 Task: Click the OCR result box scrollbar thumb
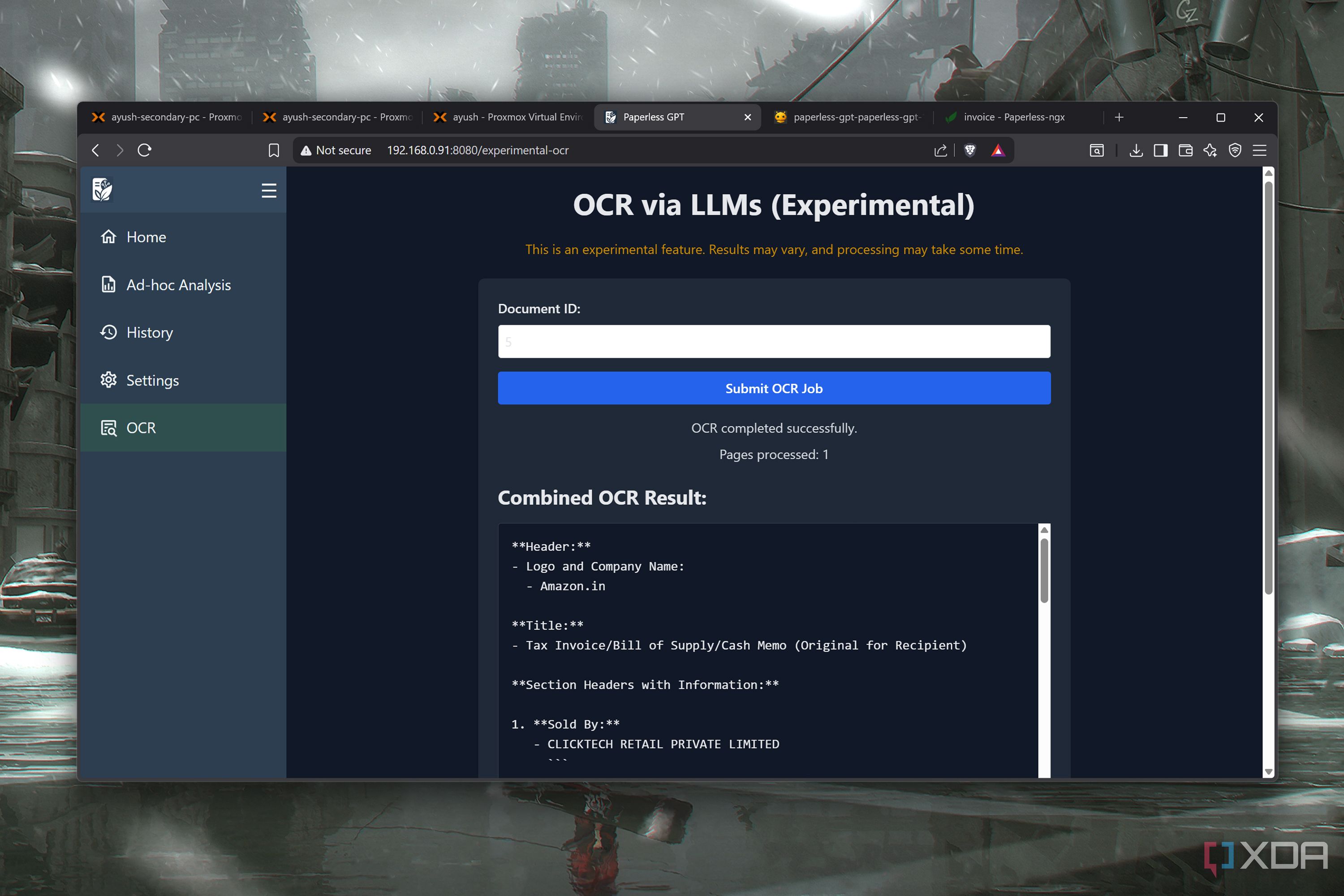click(x=1044, y=570)
